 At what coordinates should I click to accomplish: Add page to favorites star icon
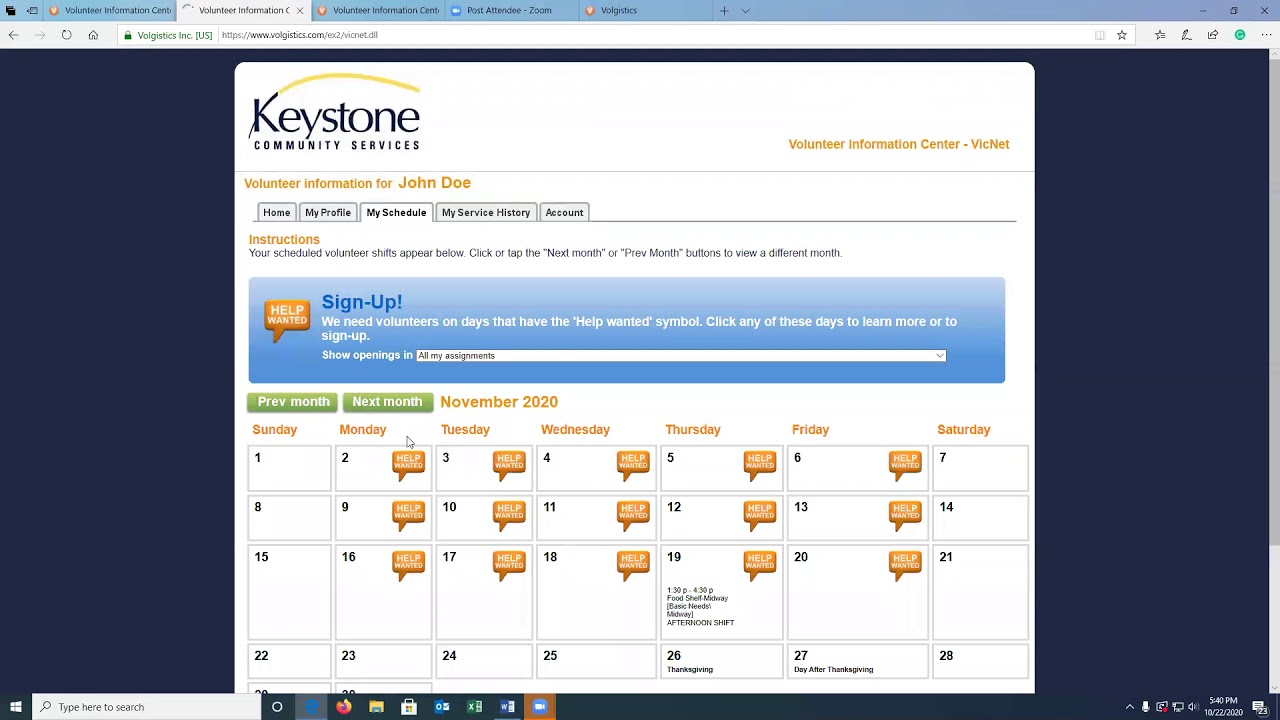(x=1122, y=35)
